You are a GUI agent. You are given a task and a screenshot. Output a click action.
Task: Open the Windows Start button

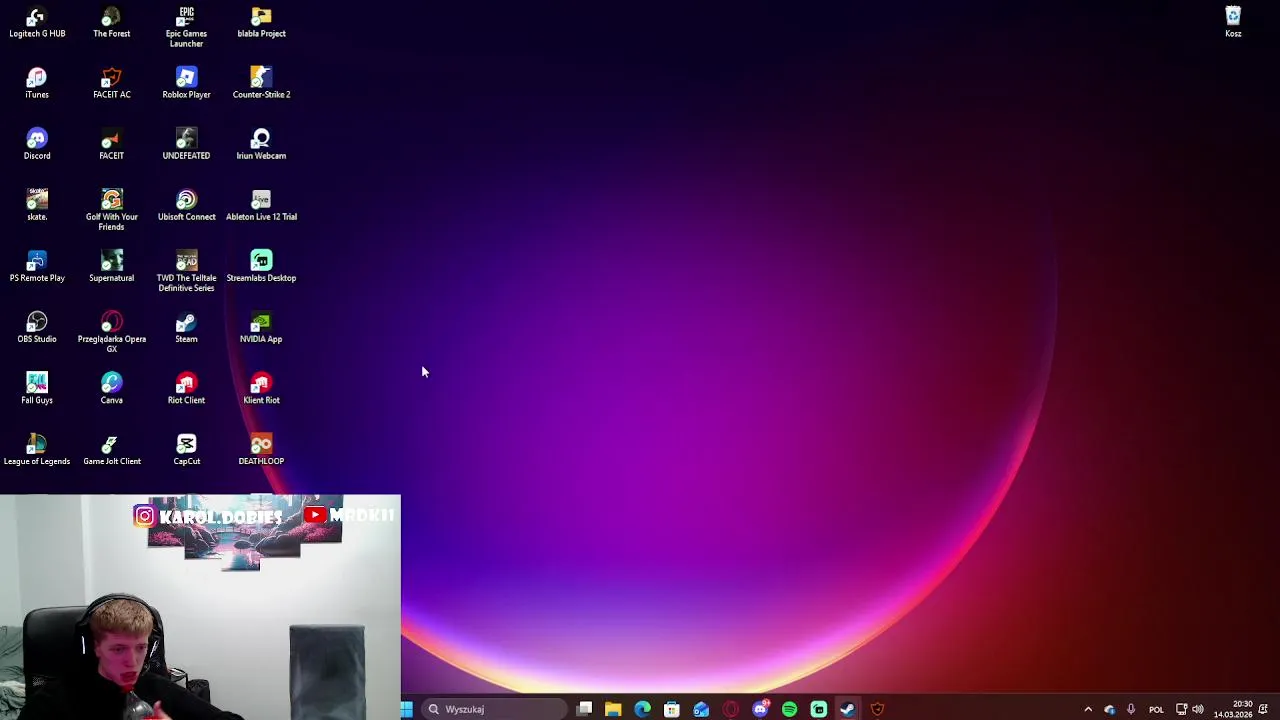tap(407, 709)
